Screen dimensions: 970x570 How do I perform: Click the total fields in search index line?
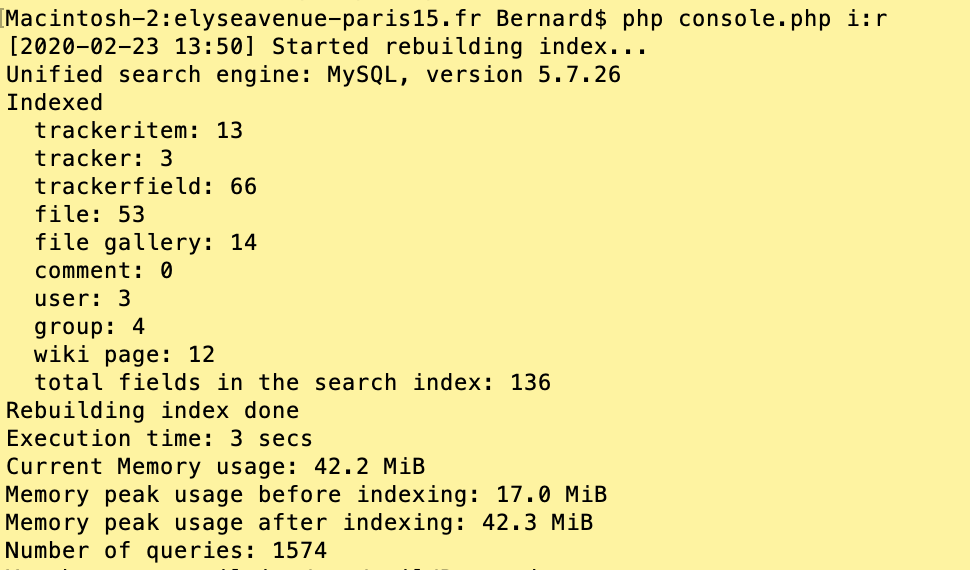click(293, 382)
